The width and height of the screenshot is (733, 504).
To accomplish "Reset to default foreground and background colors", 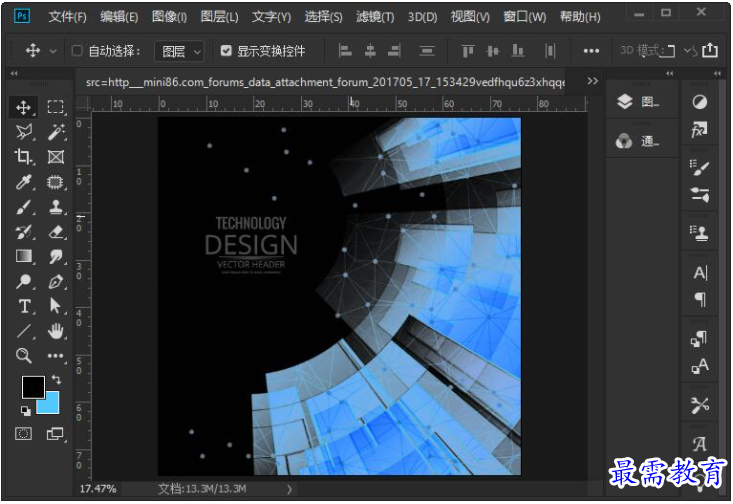I will coord(26,410).
